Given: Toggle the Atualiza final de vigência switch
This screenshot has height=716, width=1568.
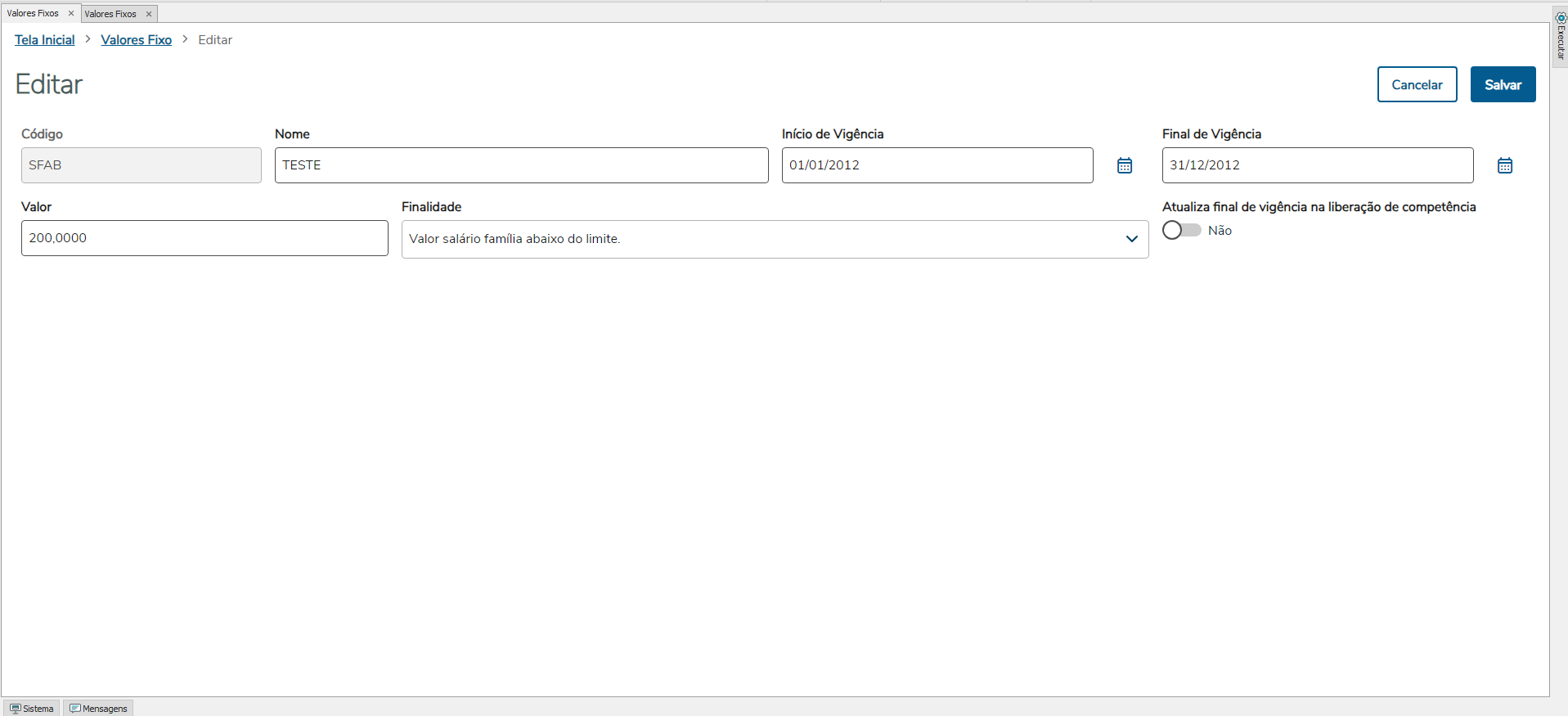Looking at the screenshot, I should coord(1182,230).
